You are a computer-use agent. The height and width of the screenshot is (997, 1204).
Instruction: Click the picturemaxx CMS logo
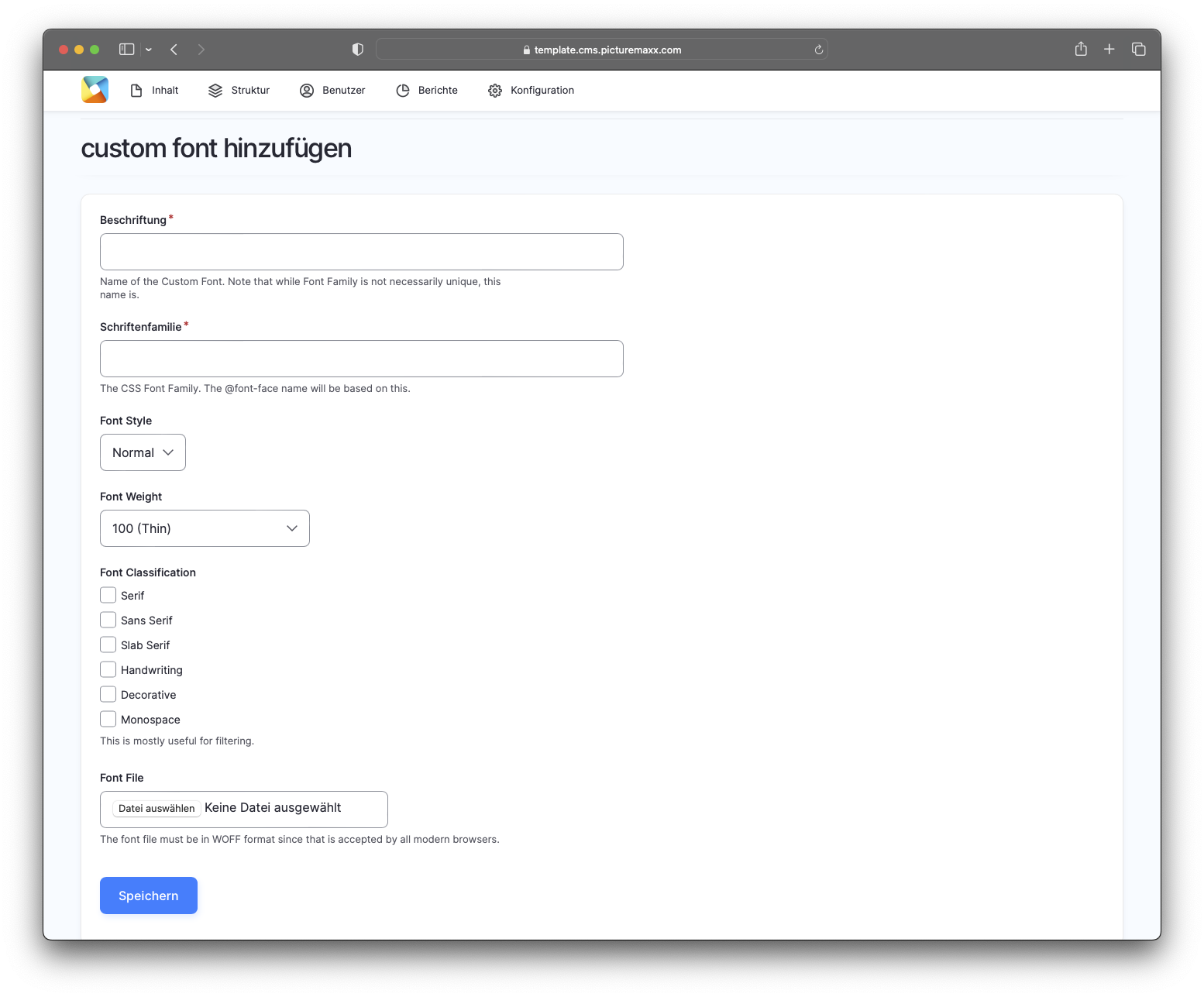point(95,90)
